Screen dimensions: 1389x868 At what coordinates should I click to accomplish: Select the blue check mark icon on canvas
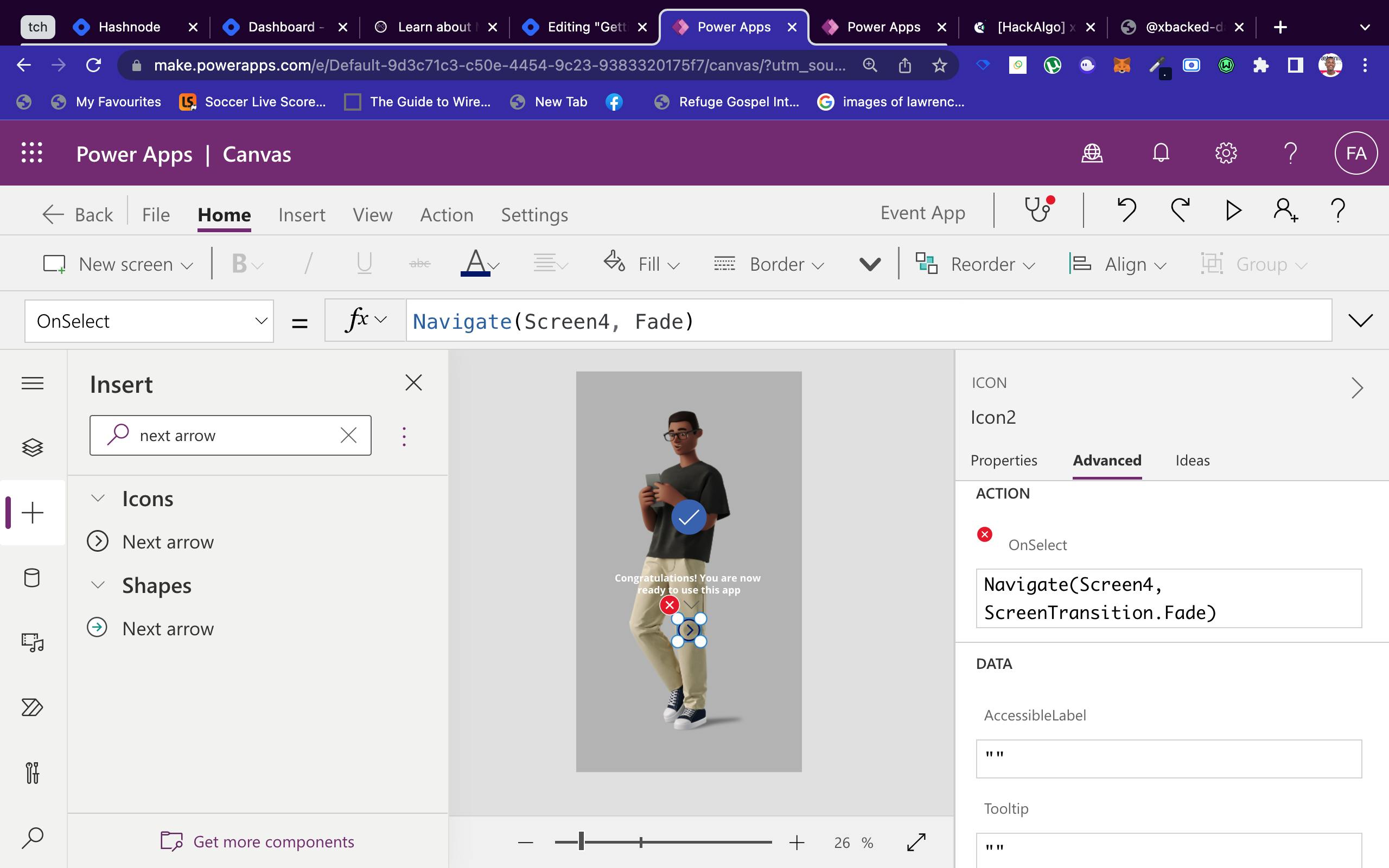click(688, 517)
